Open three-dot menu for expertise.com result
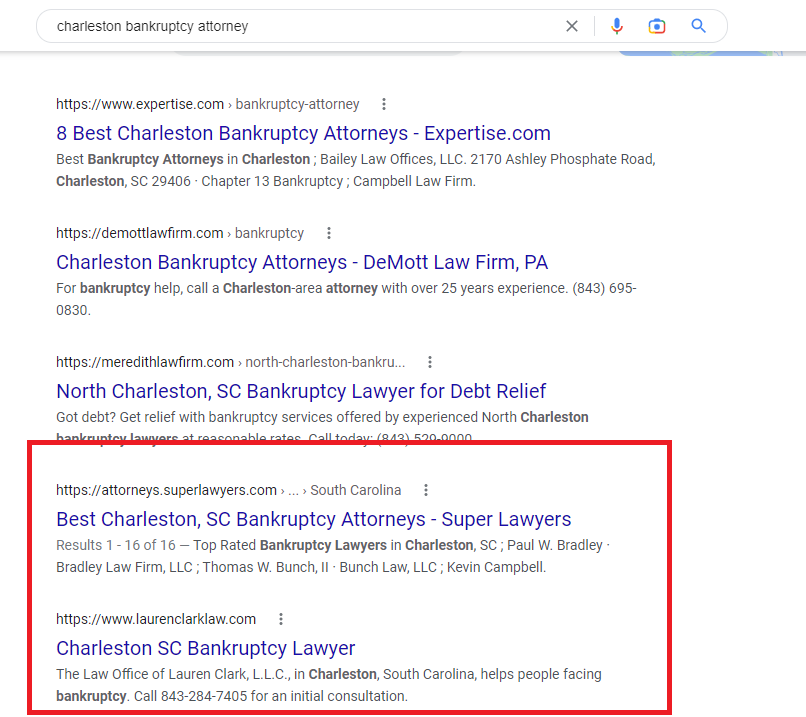The width and height of the screenshot is (806, 717). click(x=383, y=104)
